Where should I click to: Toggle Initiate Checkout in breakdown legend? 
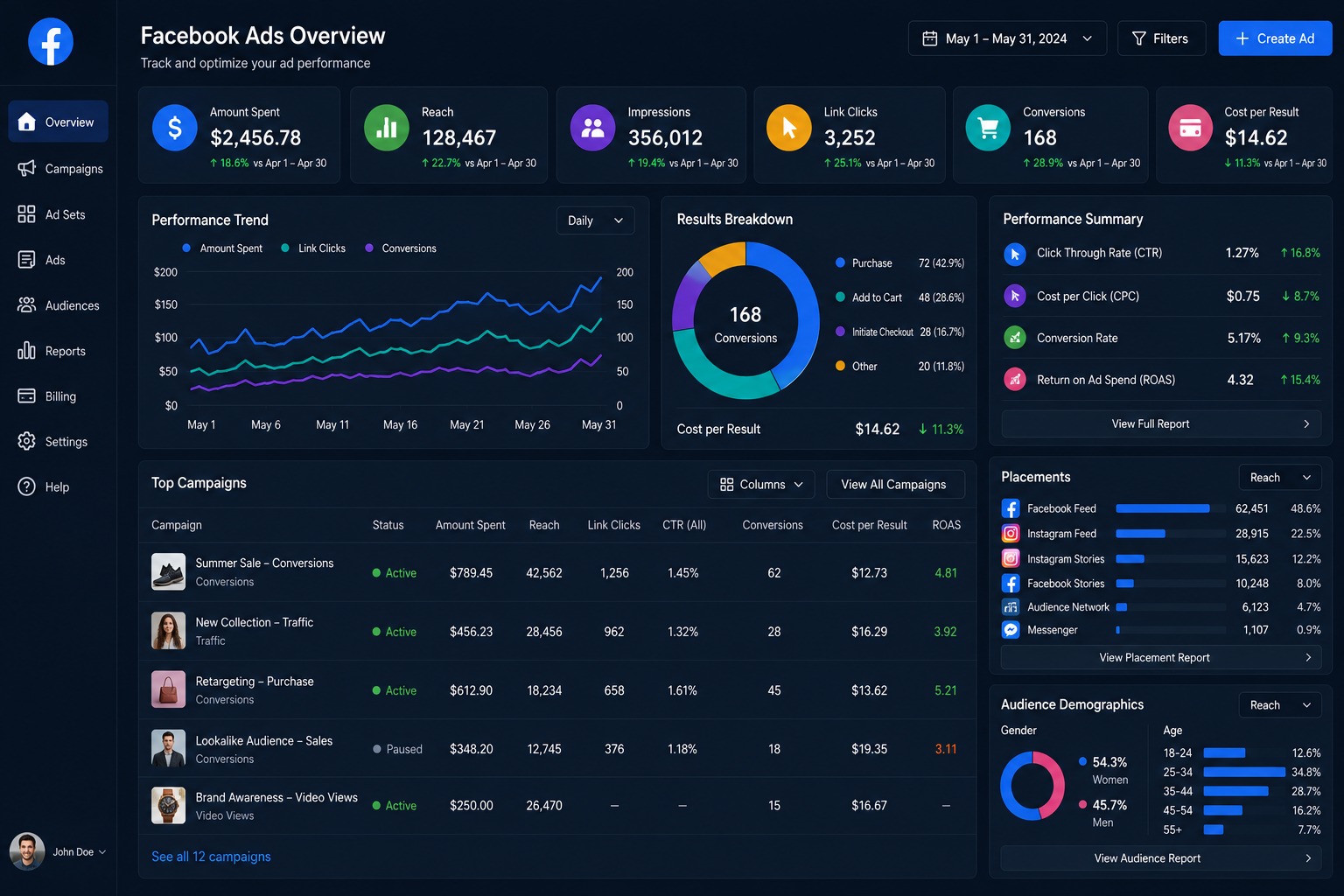[875, 332]
